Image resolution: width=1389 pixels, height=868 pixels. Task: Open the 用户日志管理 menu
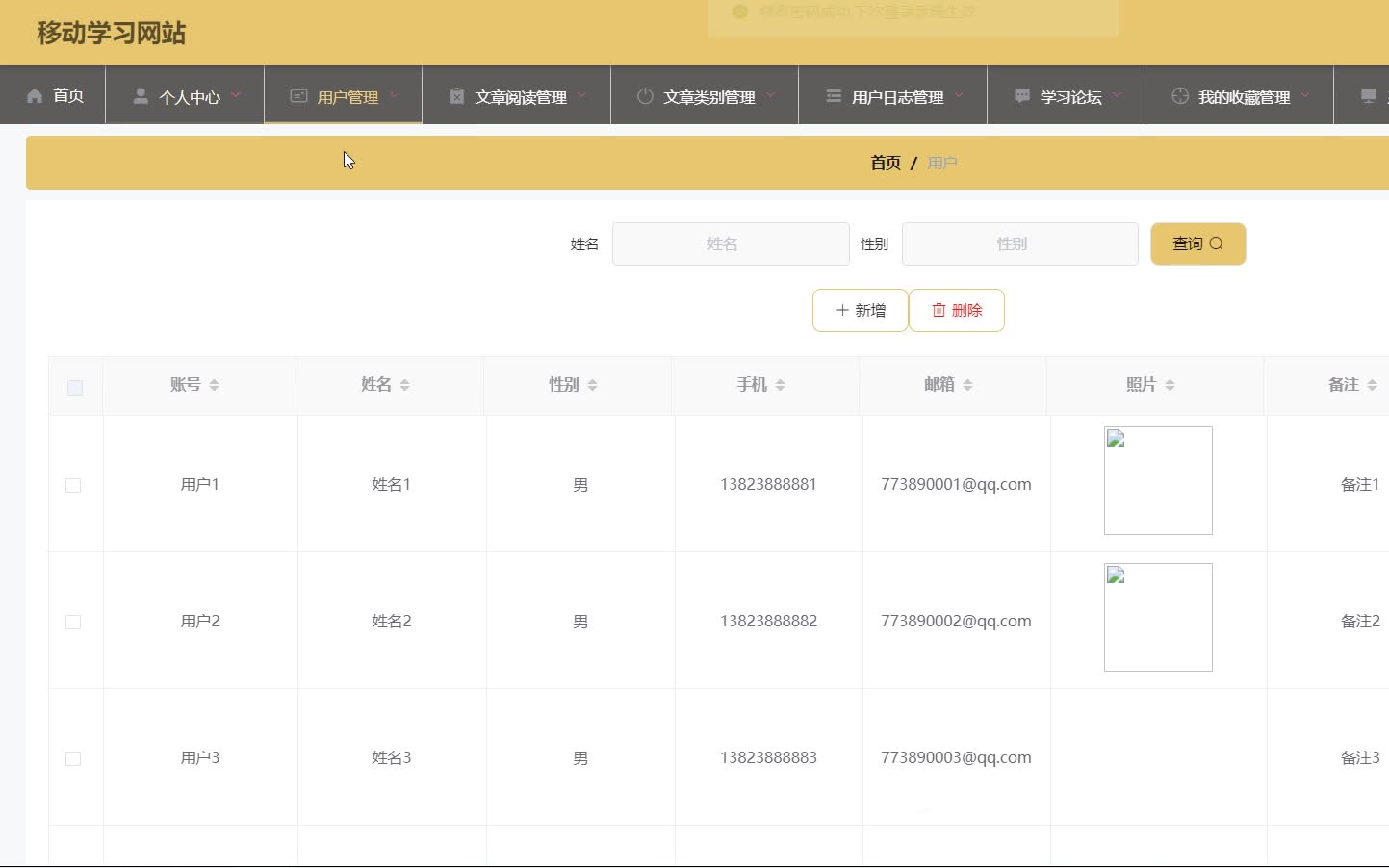tap(893, 95)
